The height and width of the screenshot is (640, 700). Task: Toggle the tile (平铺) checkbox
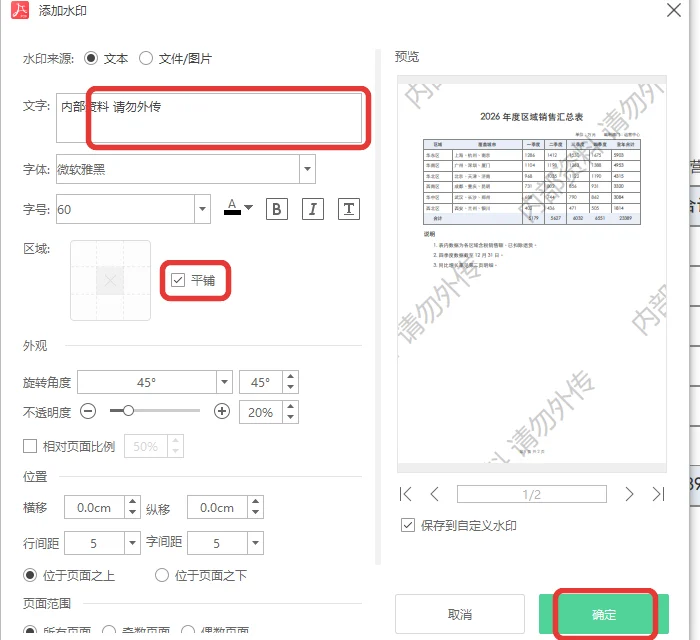coord(178,280)
